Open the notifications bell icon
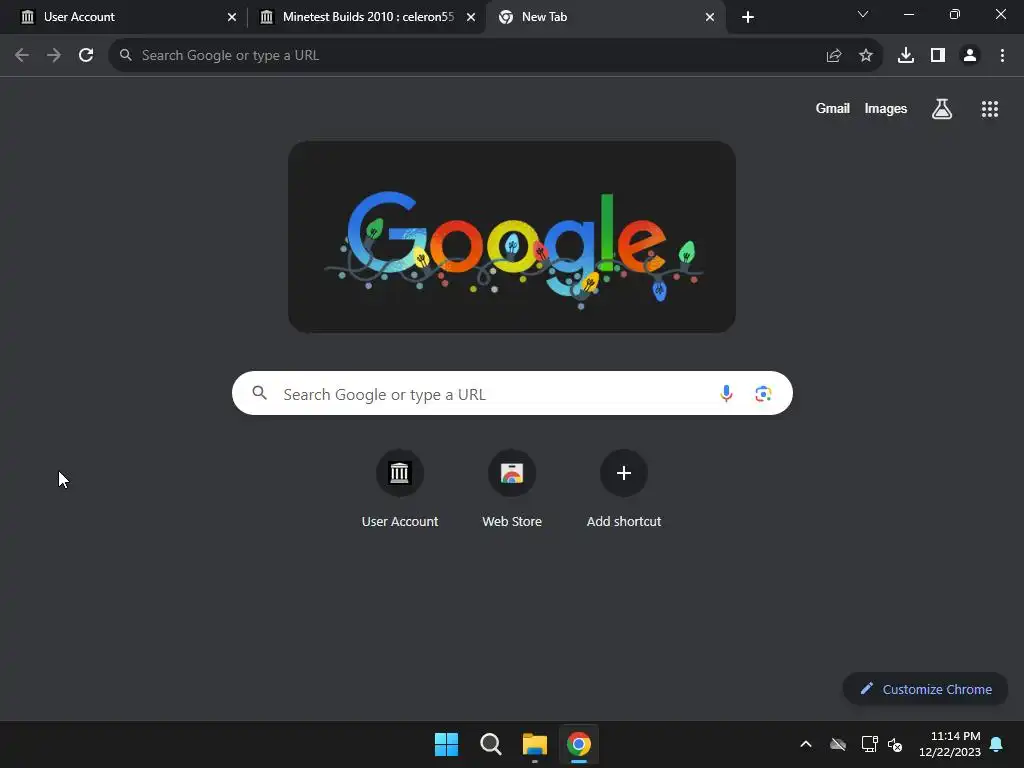 point(997,744)
